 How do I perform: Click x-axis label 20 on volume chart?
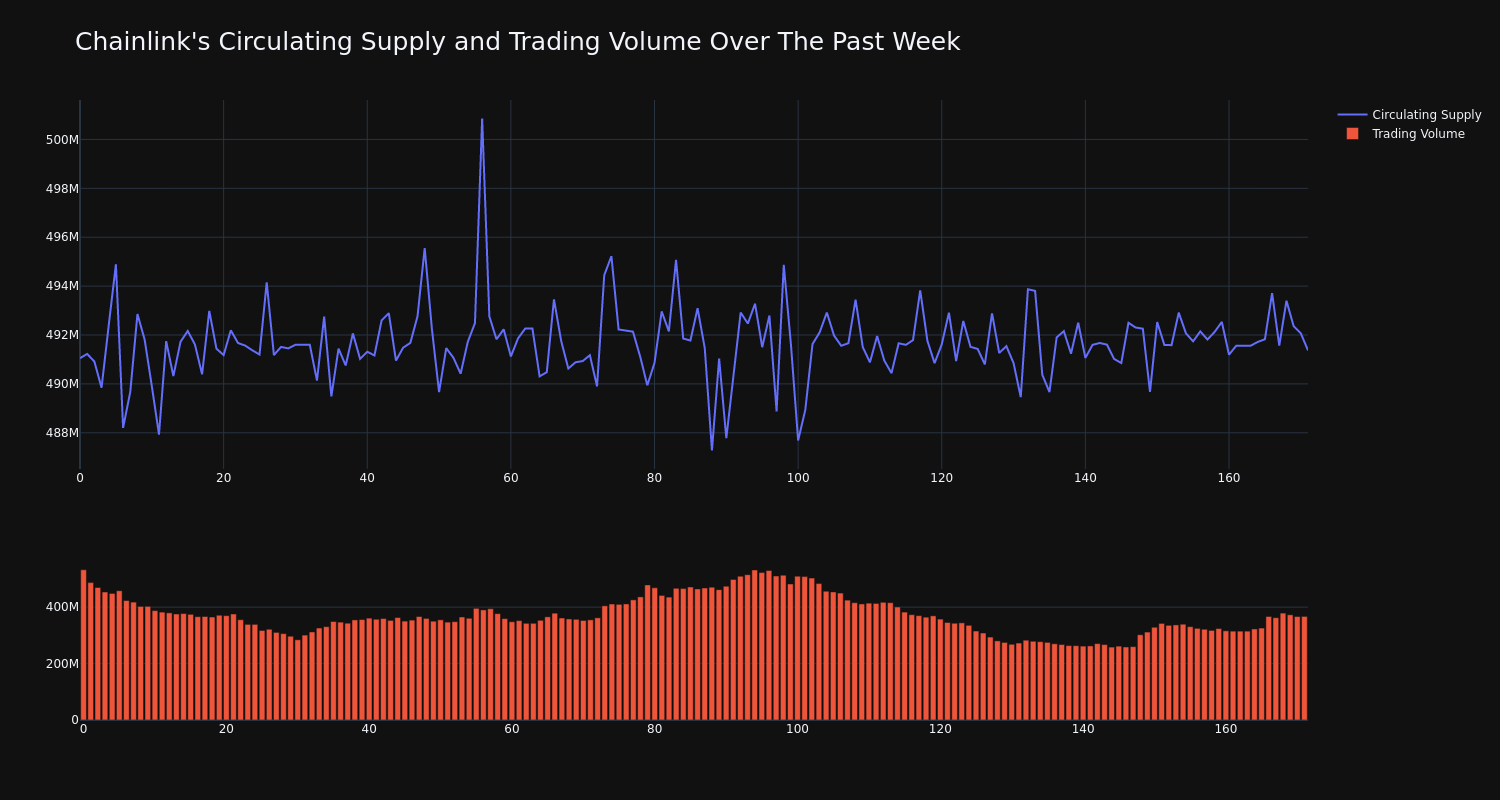click(226, 729)
